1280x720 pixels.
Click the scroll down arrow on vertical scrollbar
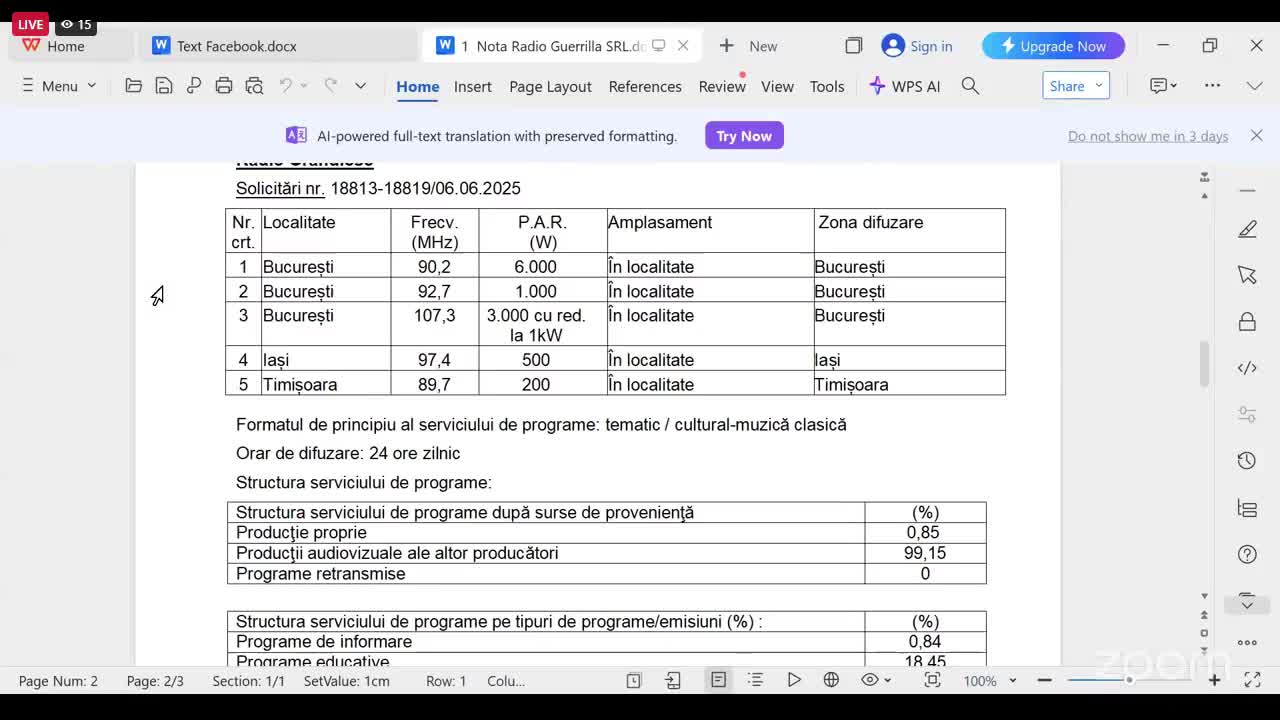(1204, 596)
